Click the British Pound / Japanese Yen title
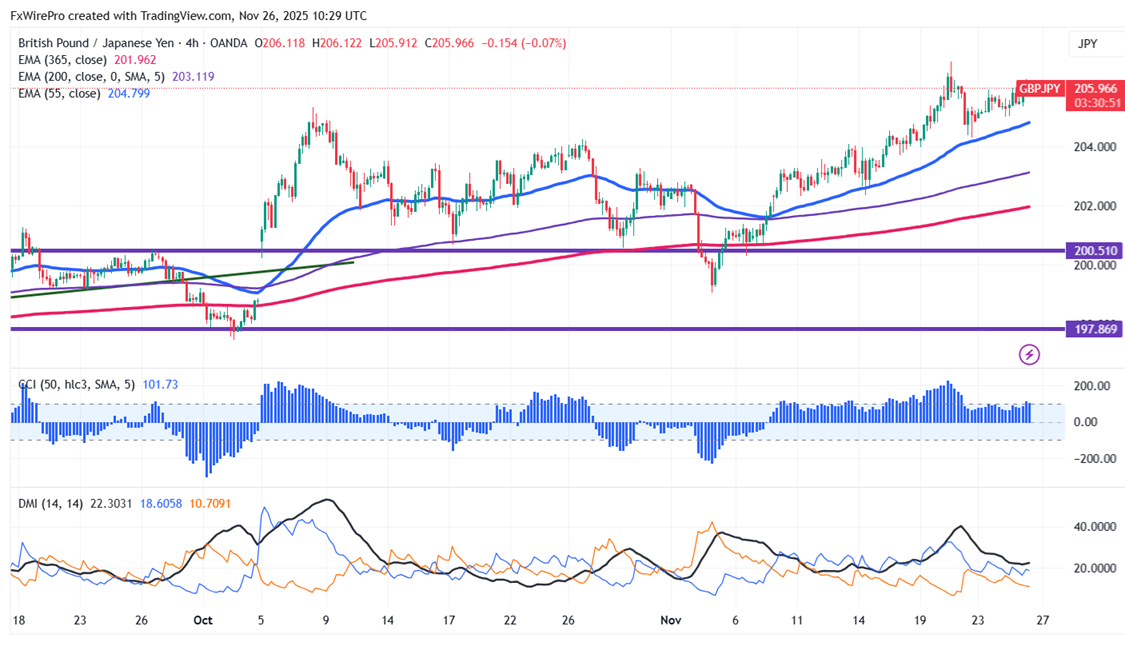Image resolution: width=1125 pixels, height=650 pixels. 96,43
